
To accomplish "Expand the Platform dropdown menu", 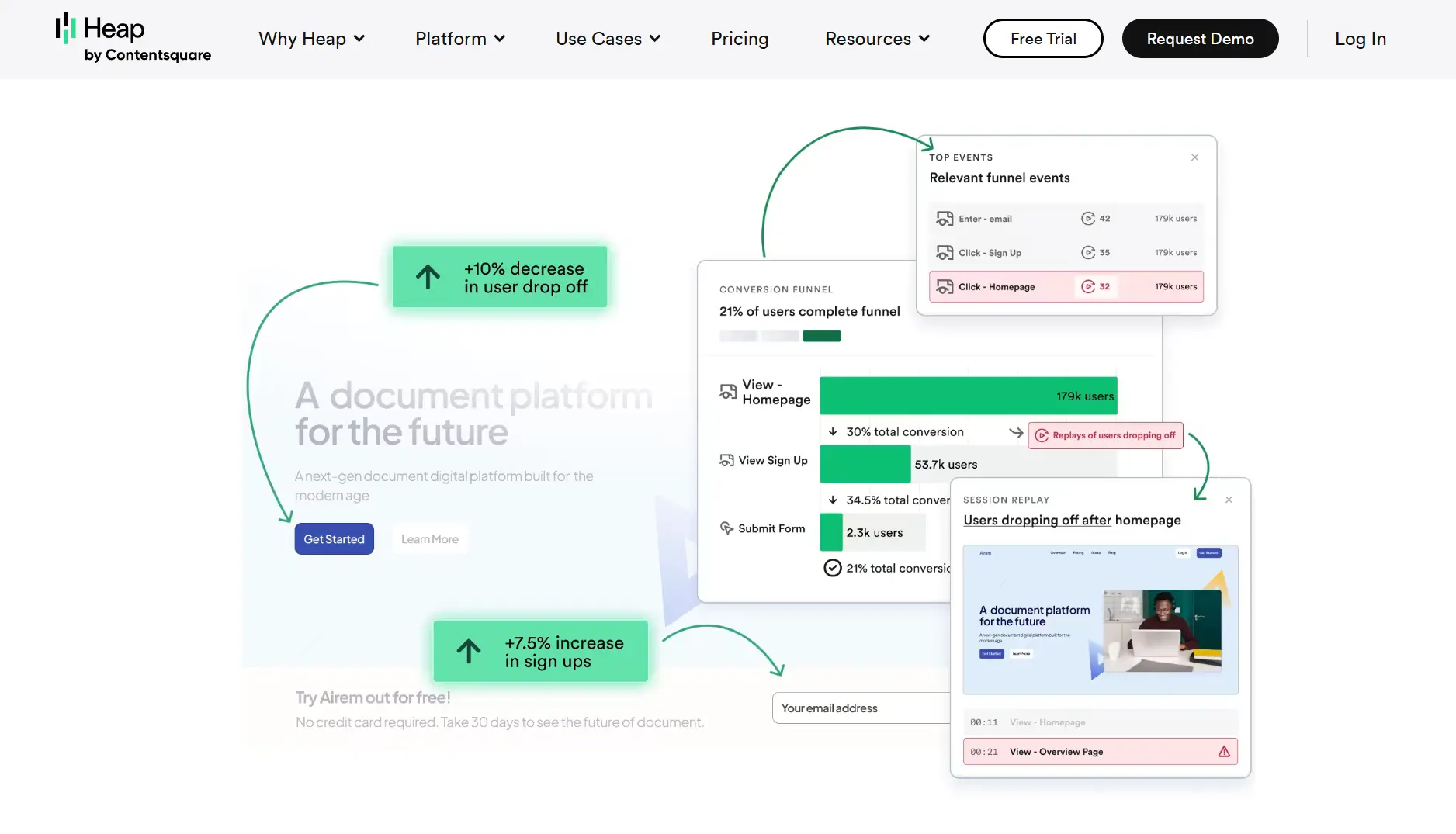I will point(460,39).
